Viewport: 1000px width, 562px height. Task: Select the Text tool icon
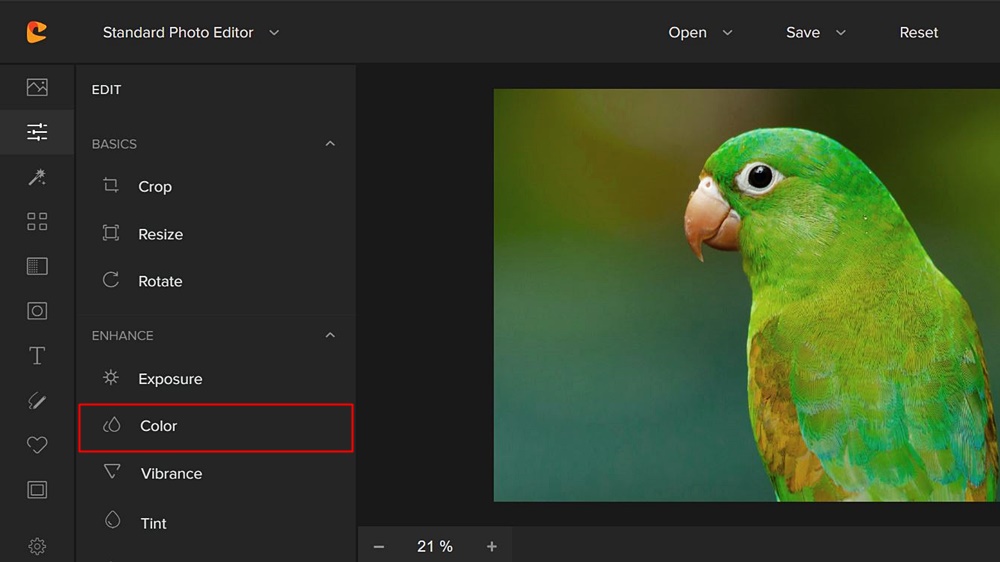(37, 356)
